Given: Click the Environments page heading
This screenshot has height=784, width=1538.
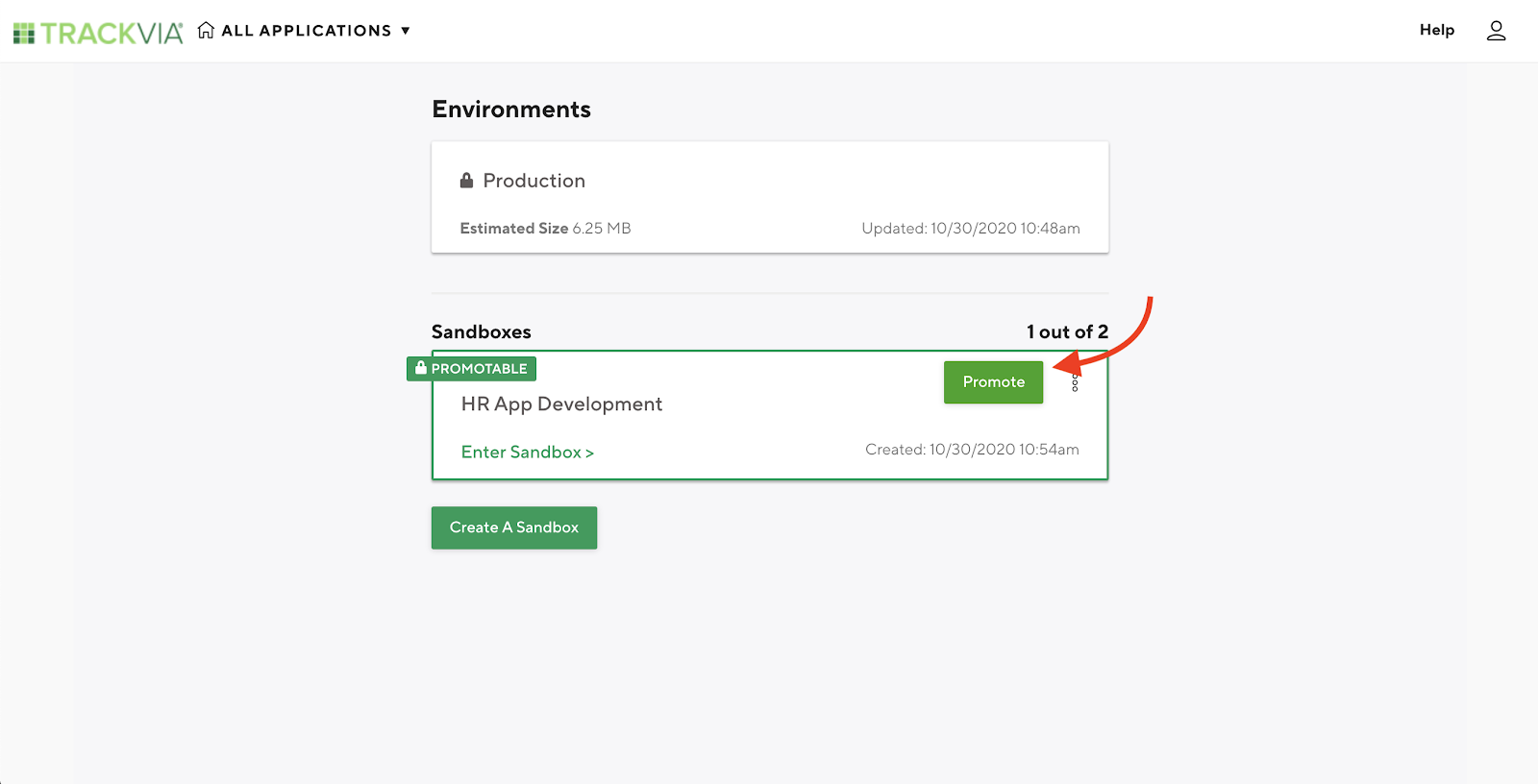Looking at the screenshot, I should coord(511,110).
